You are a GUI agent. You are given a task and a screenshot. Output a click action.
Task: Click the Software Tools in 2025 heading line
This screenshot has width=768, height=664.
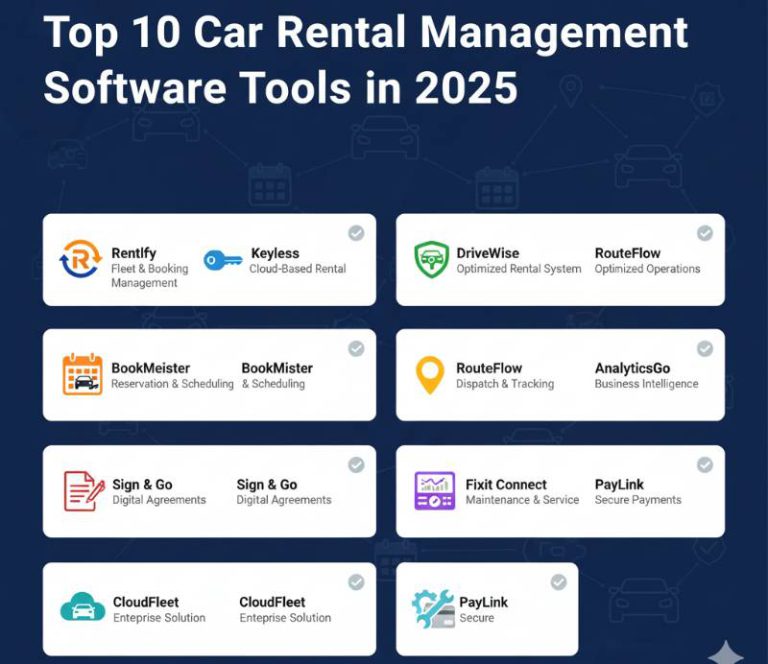(x=281, y=88)
